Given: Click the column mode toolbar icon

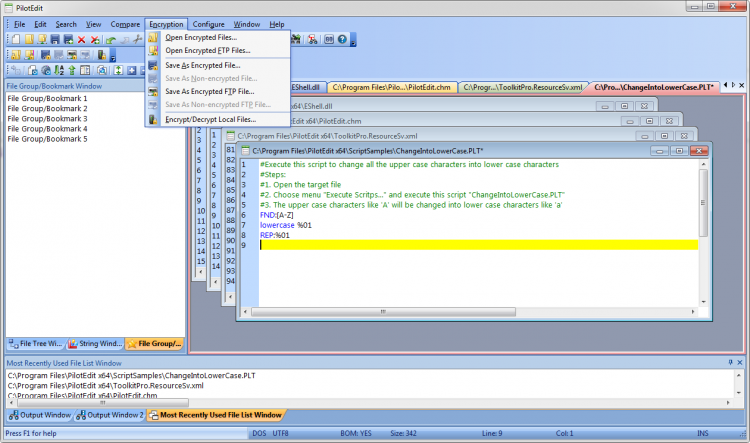Looking at the screenshot, I should (x=85, y=70).
